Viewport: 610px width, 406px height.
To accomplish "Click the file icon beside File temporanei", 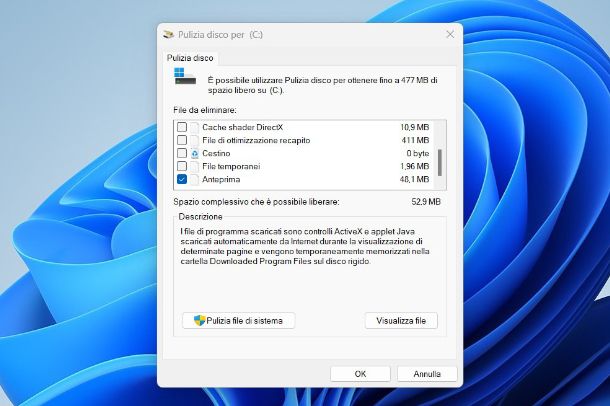I will tap(195, 166).
